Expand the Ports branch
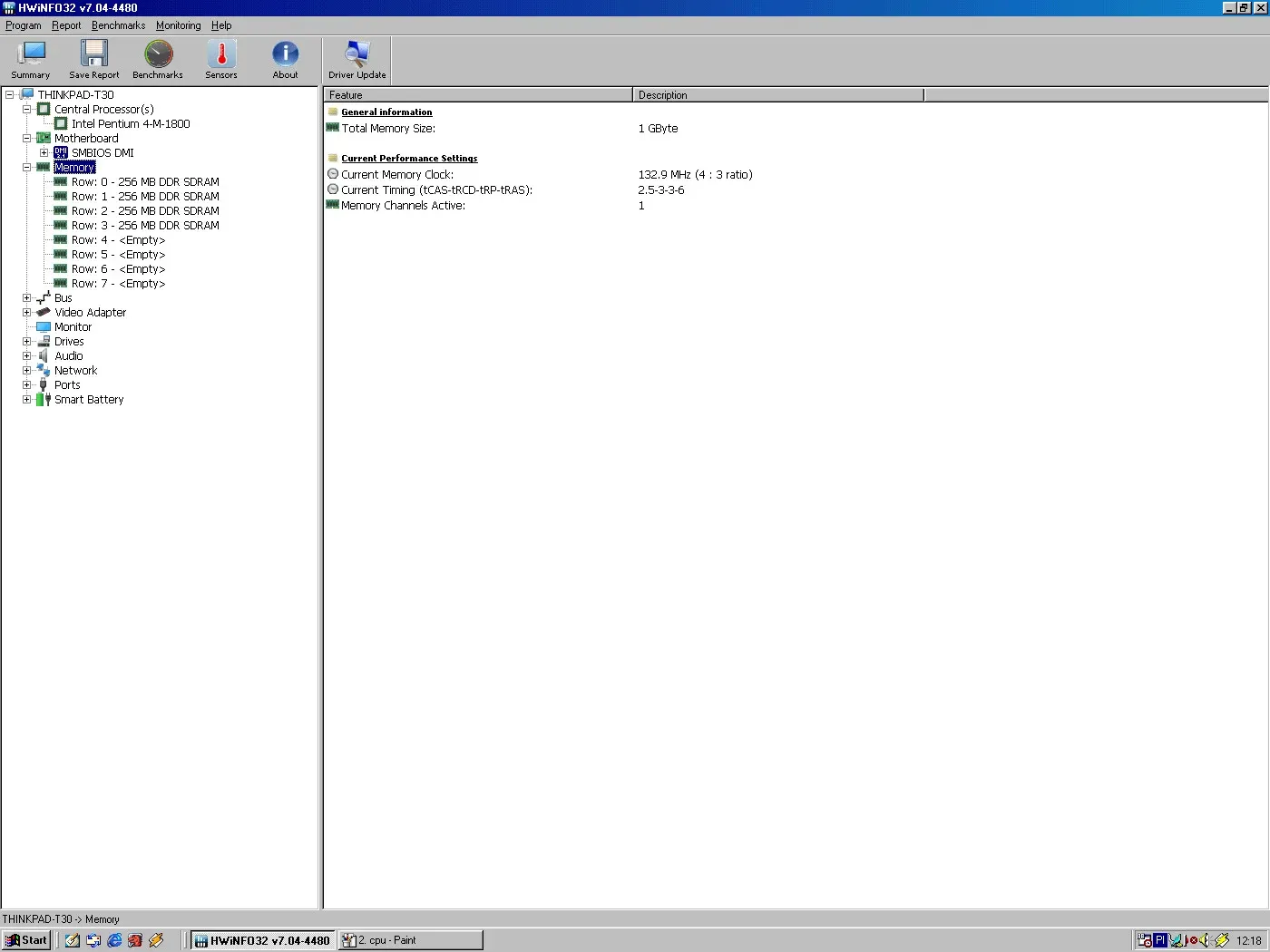1270x952 pixels. point(26,385)
